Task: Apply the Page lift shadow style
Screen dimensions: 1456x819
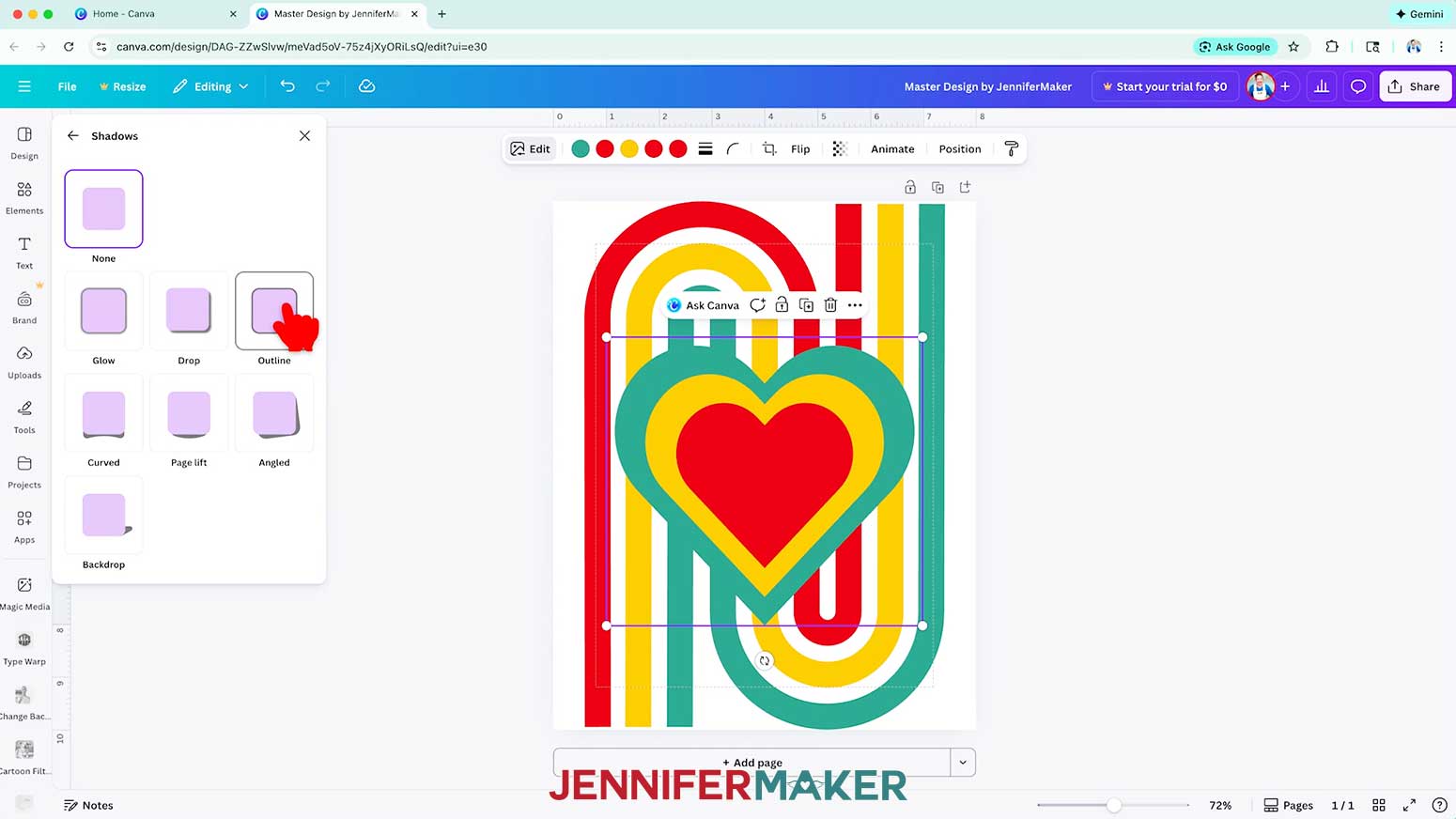Action: pos(189,413)
